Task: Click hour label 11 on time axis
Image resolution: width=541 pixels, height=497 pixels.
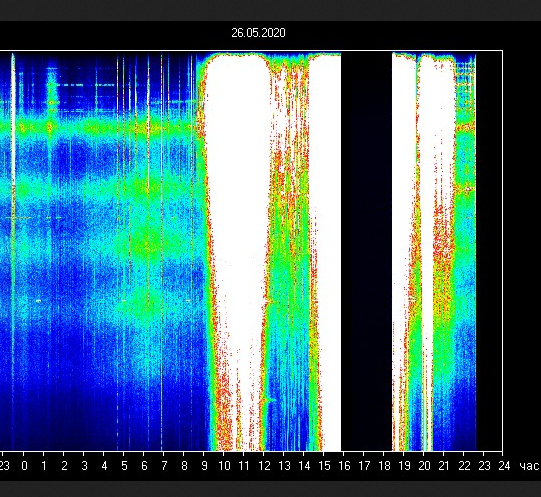Action: click(244, 466)
